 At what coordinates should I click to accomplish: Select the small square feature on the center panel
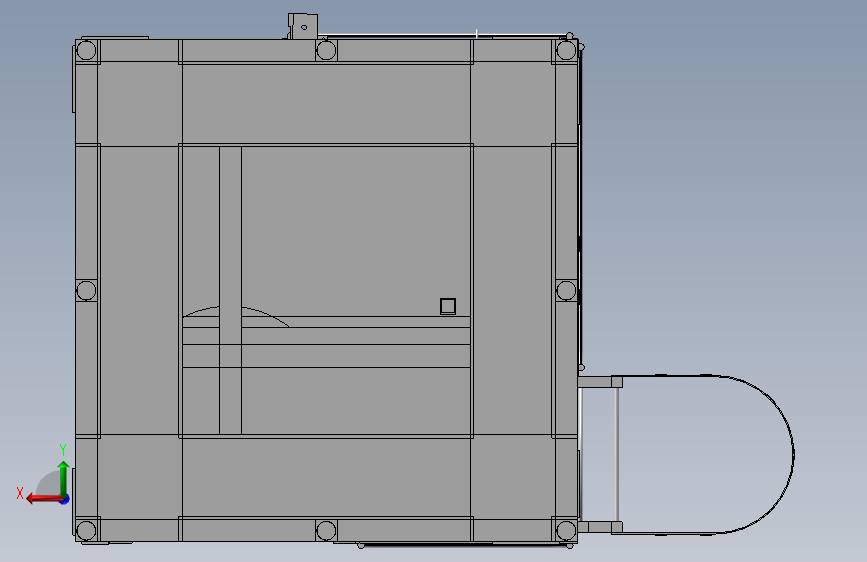tap(448, 306)
